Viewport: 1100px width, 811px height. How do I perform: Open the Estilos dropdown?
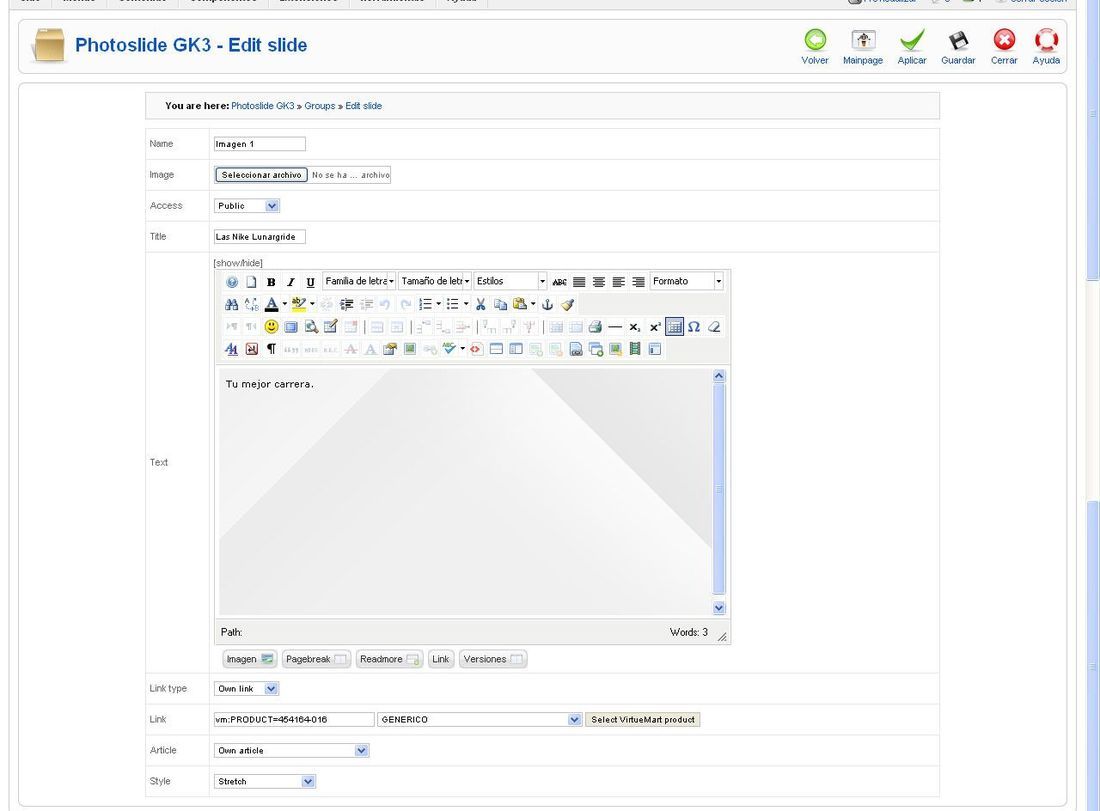[x=511, y=281]
